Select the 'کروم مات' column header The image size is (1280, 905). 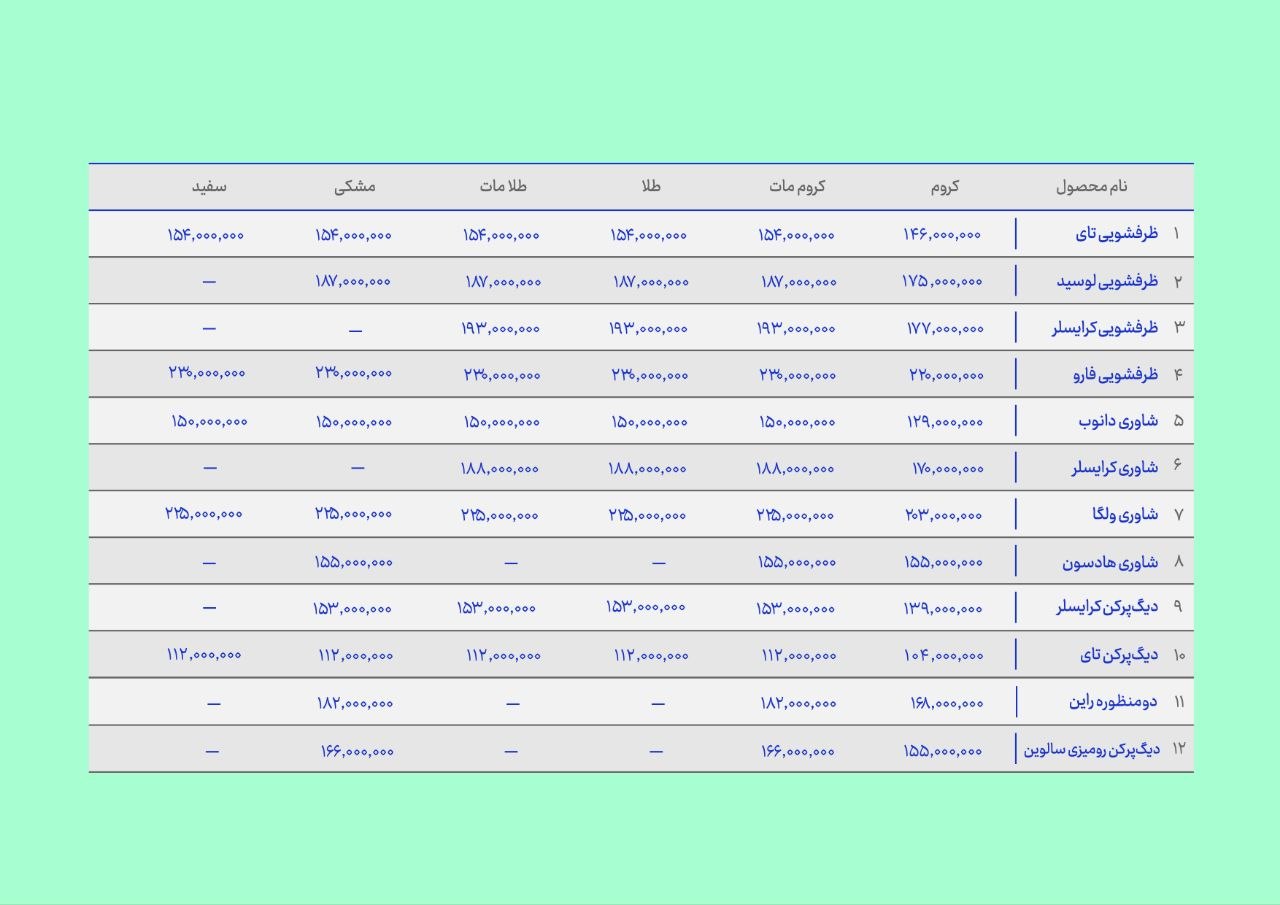797,187
